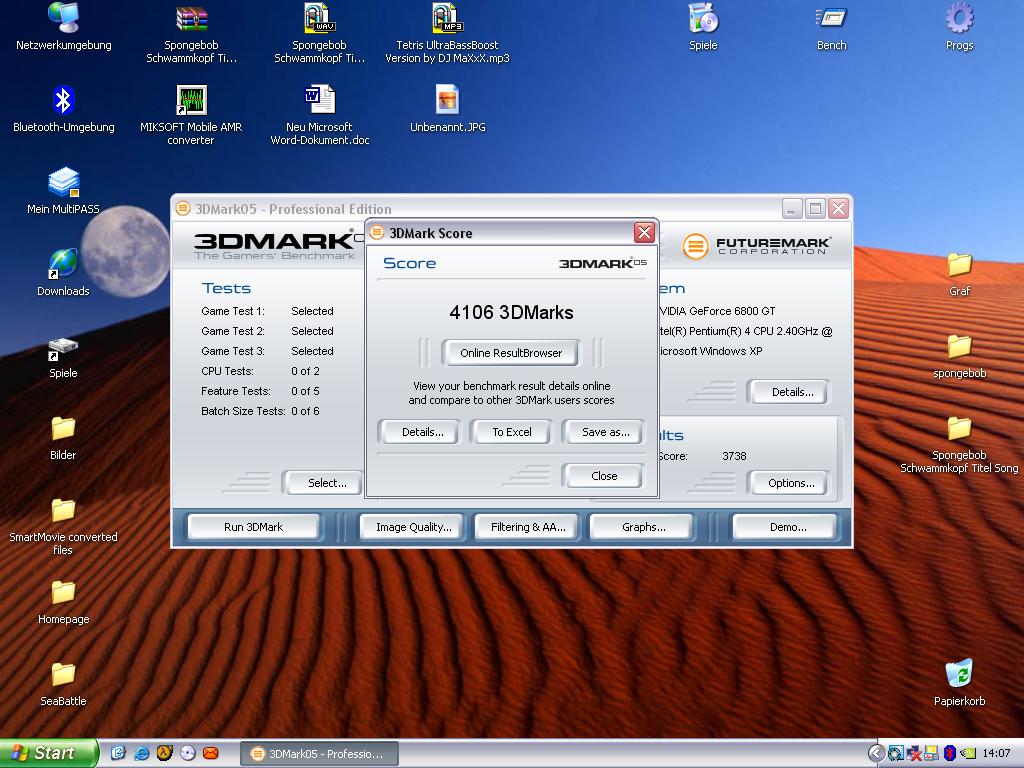1024x768 pixels.
Task: Click the Futuremark Corporation logo
Action: pos(756,246)
